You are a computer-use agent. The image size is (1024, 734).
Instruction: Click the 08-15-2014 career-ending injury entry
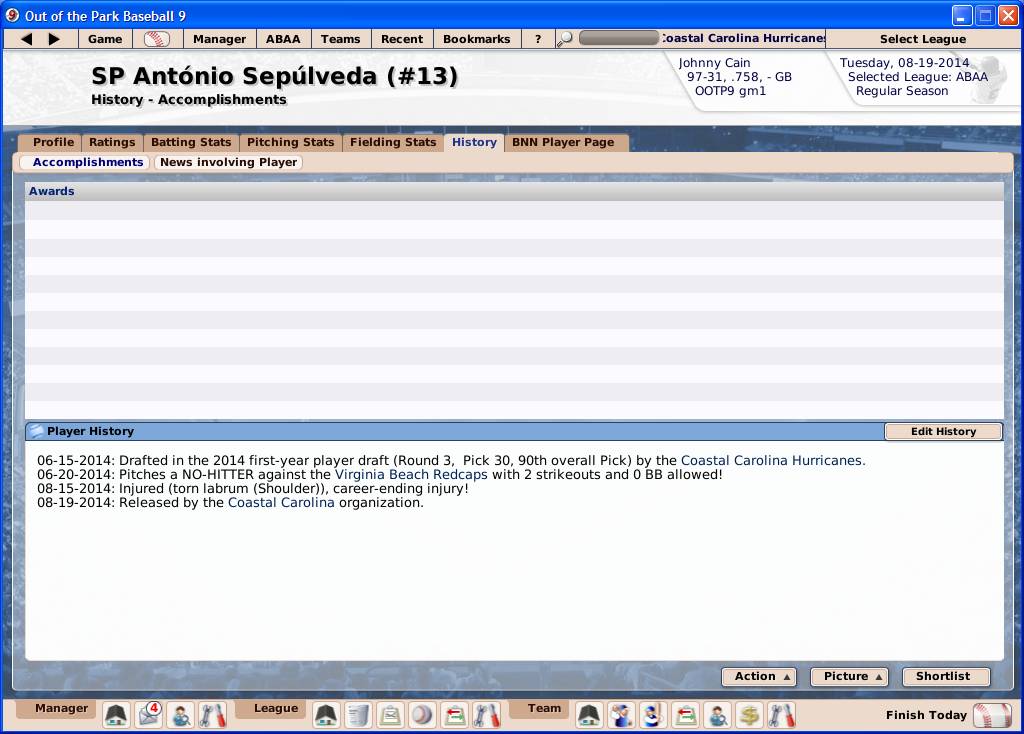click(x=253, y=488)
